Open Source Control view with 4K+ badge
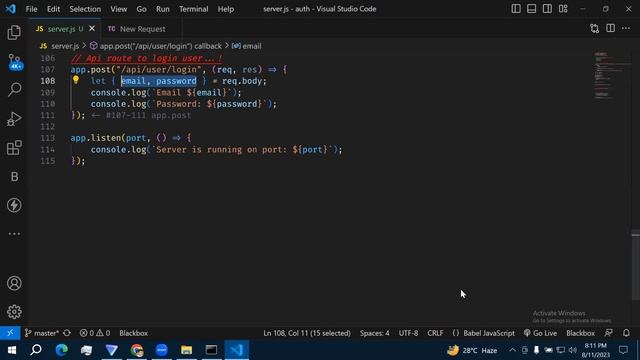640x360 pixels. click(14, 61)
